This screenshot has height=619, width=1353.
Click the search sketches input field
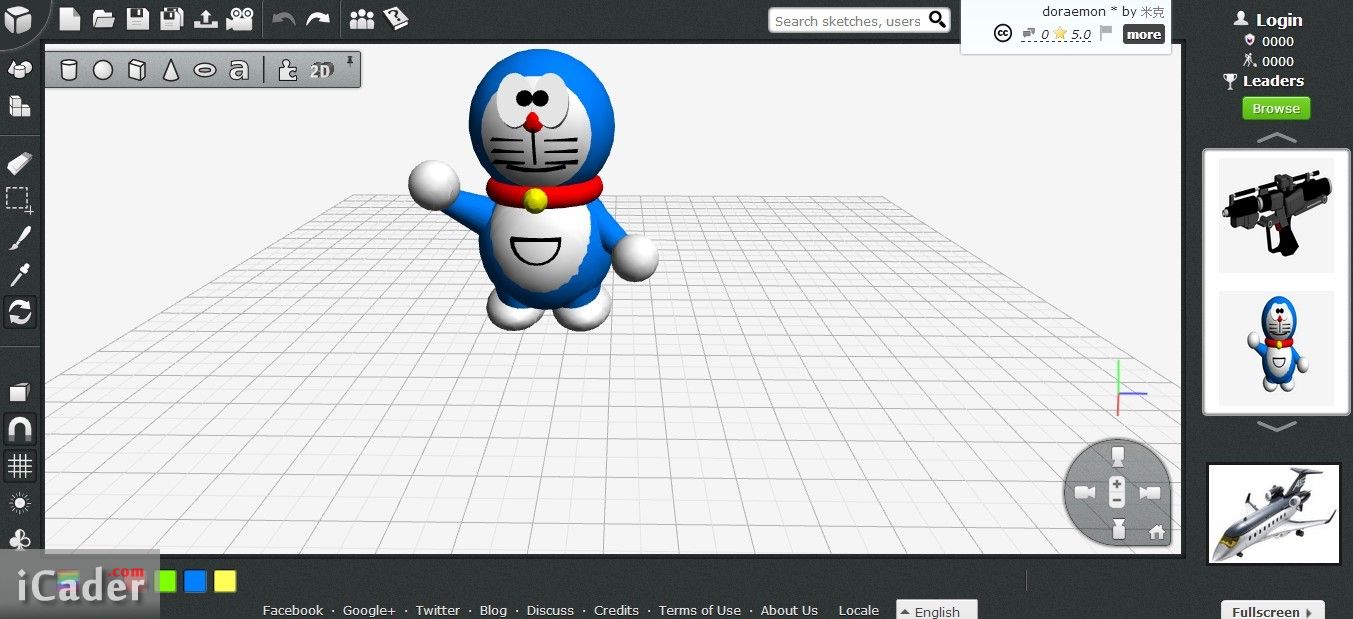click(848, 21)
